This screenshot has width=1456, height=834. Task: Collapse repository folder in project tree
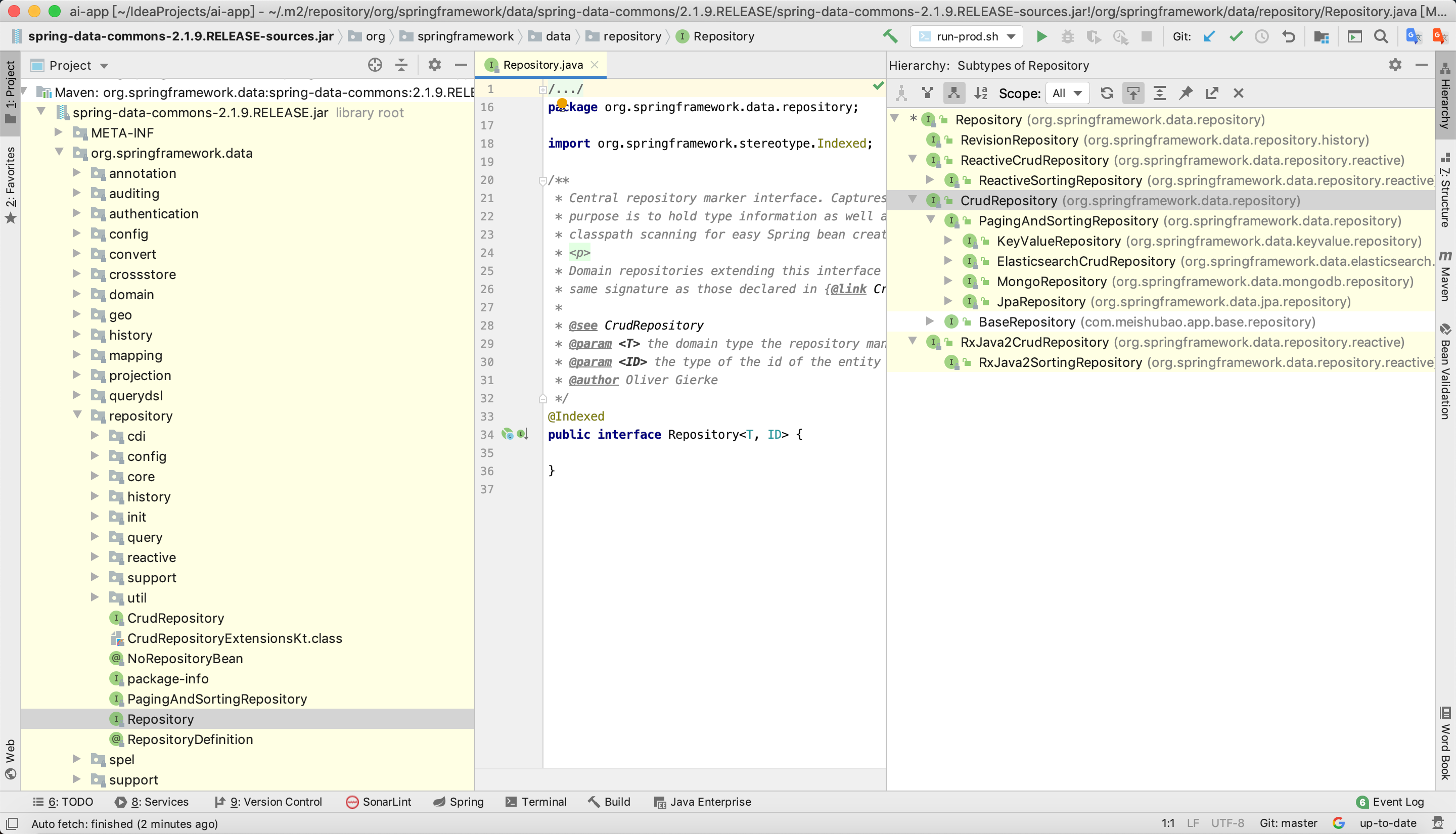pyautogui.click(x=77, y=414)
